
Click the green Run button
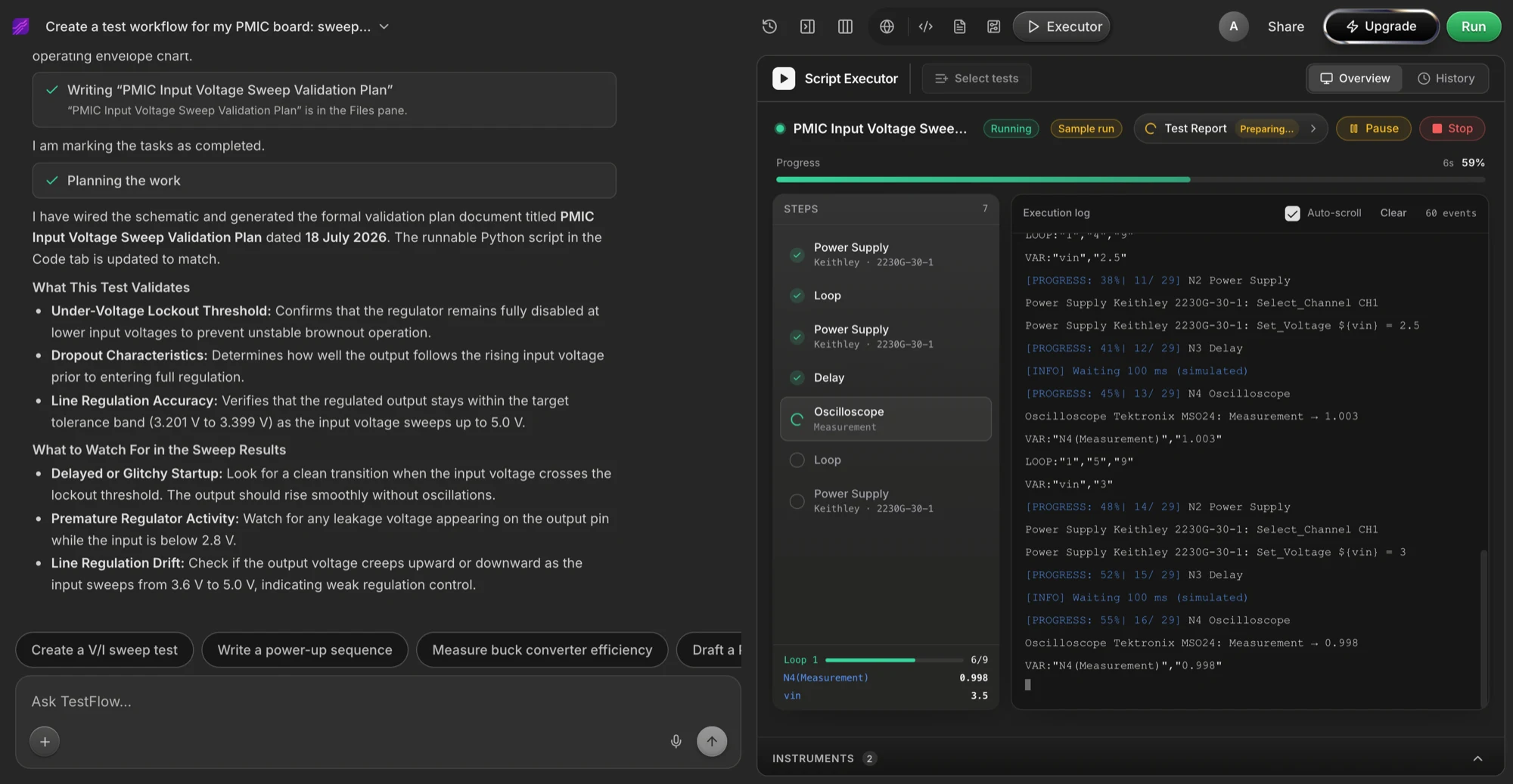pos(1473,26)
